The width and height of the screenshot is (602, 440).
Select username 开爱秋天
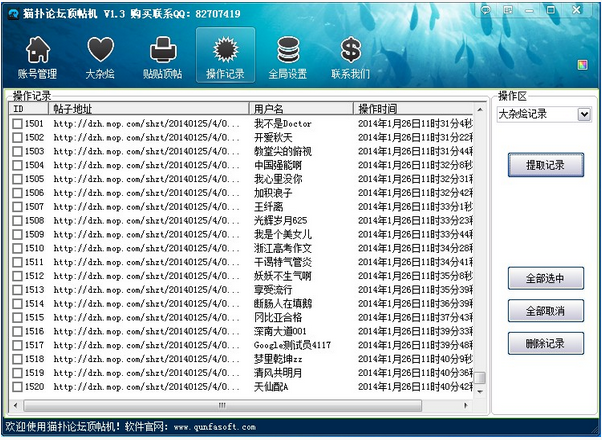(x=273, y=137)
